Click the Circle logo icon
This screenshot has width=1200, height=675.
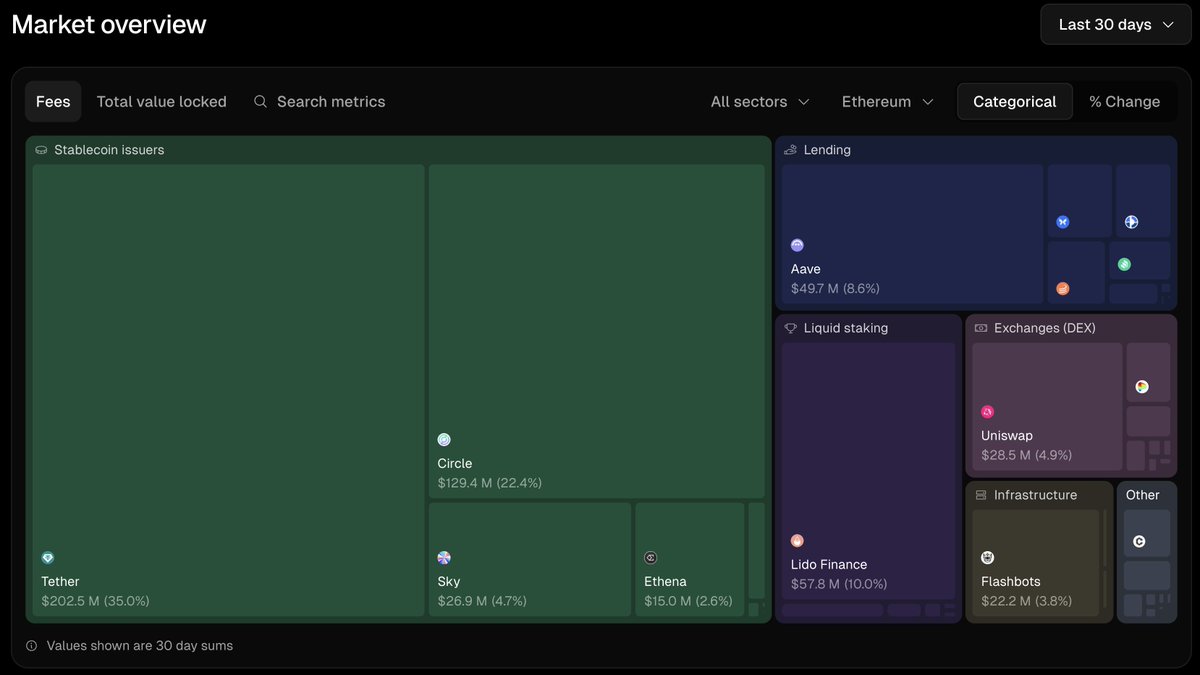click(x=444, y=440)
